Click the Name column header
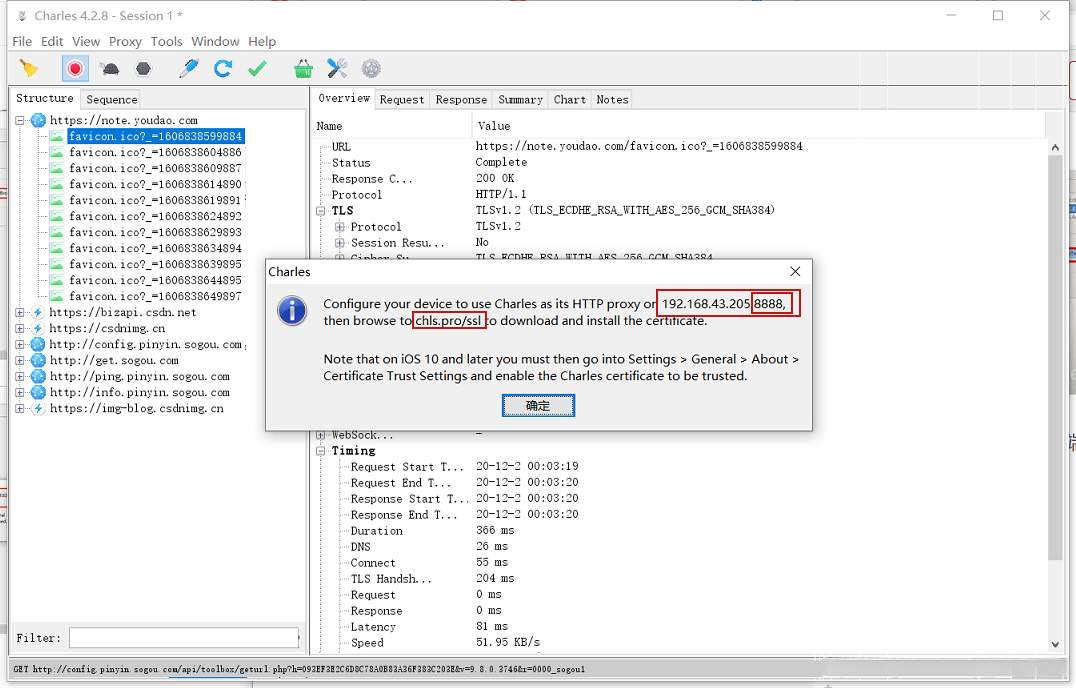The height and width of the screenshot is (688, 1076). (x=393, y=126)
